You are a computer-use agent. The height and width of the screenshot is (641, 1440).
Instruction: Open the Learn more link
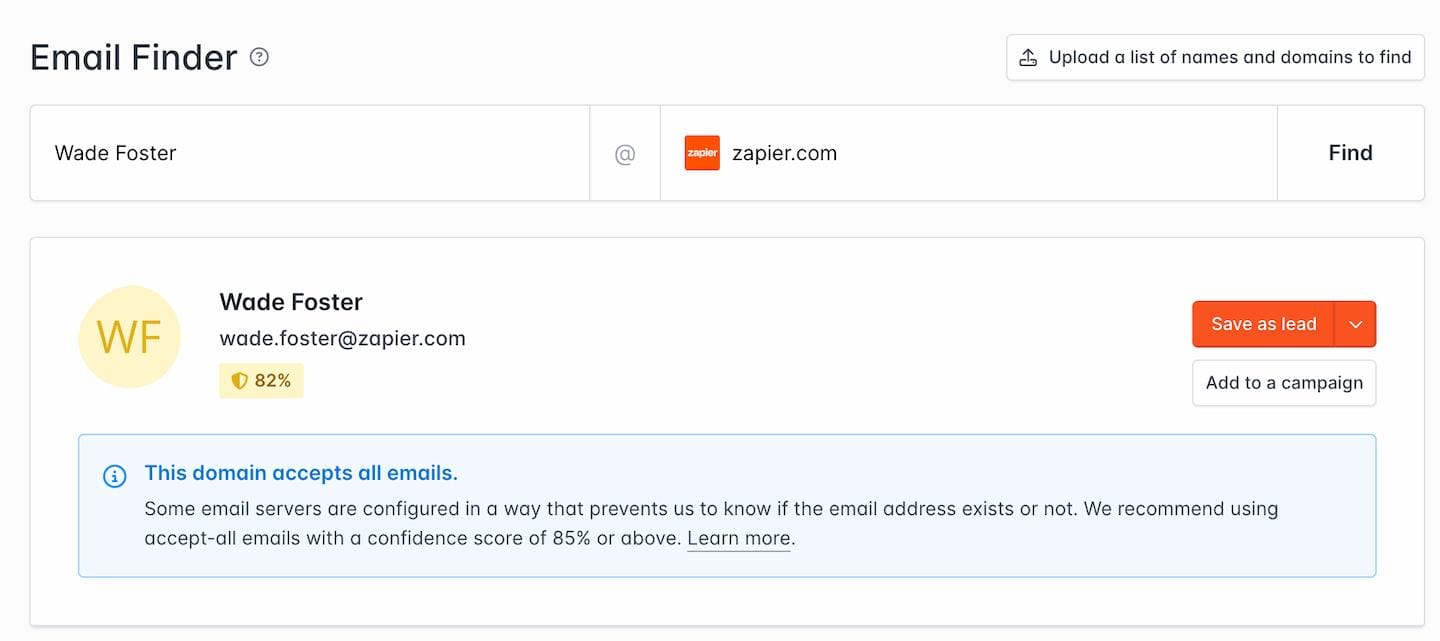coord(739,538)
